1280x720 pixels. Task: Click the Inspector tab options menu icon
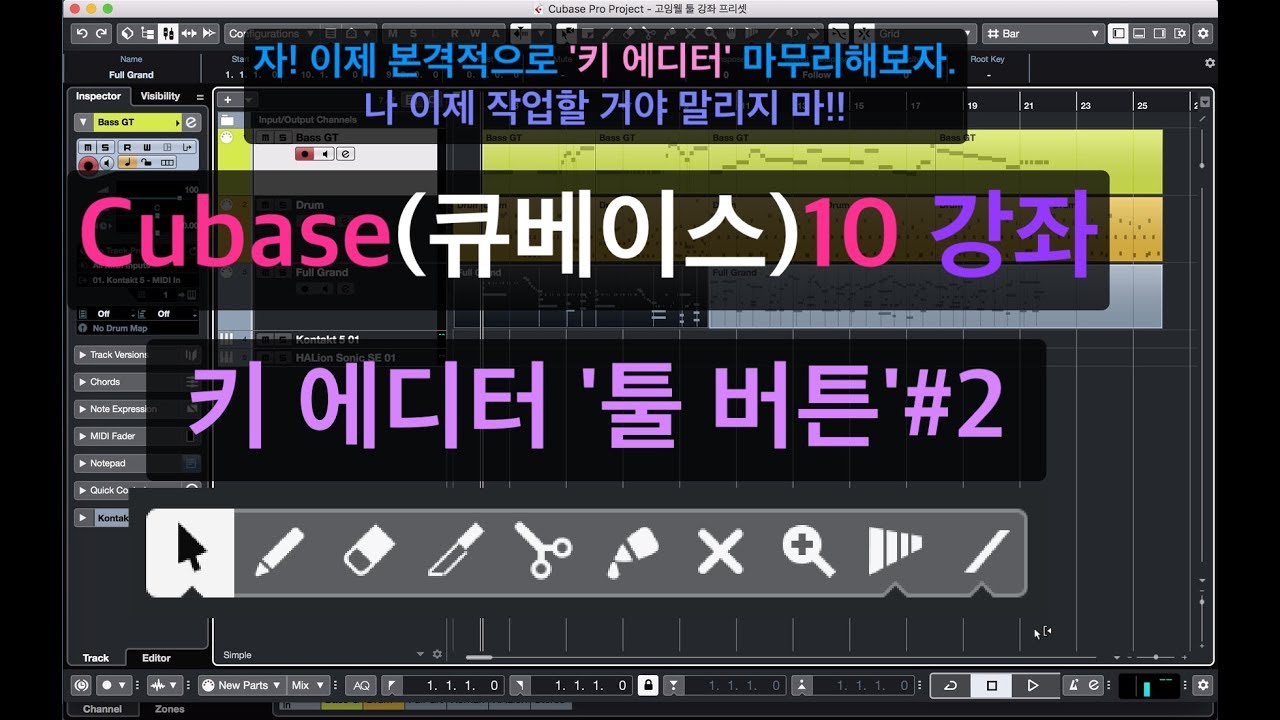click(x=200, y=97)
